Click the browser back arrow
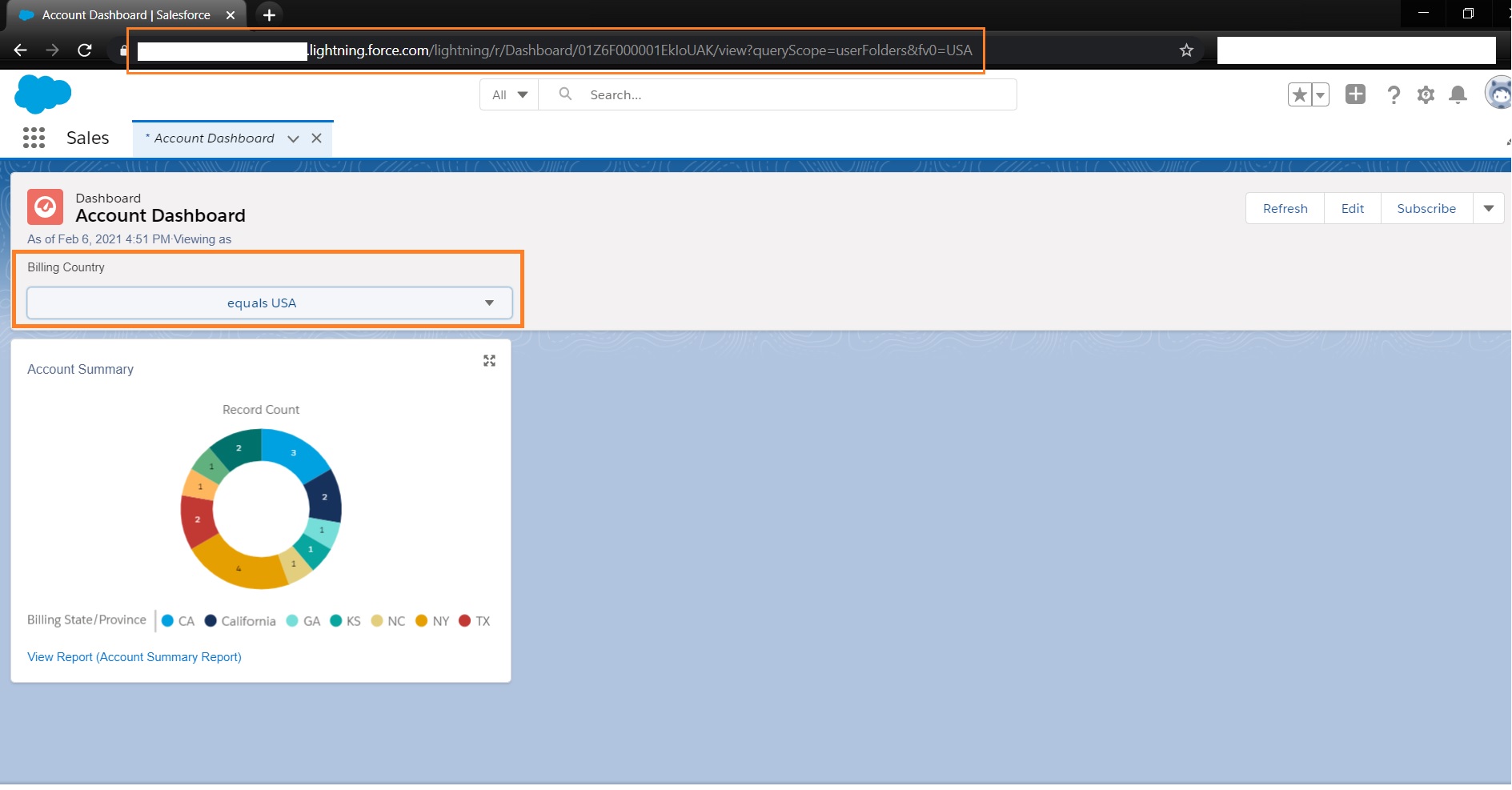Screen dimensions: 1512x790 coord(21,50)
